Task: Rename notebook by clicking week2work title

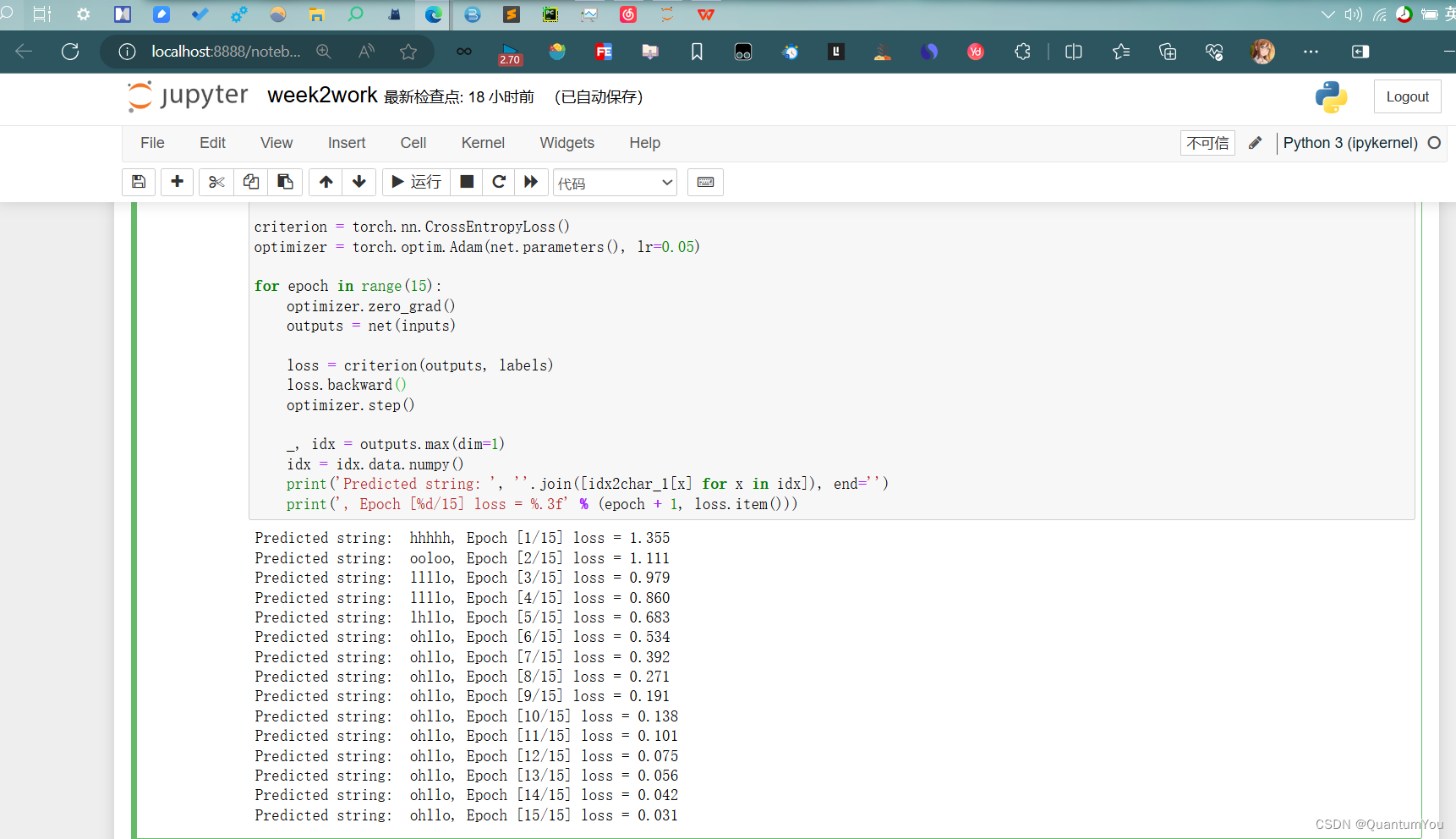Action: click(x=322, y=95)
